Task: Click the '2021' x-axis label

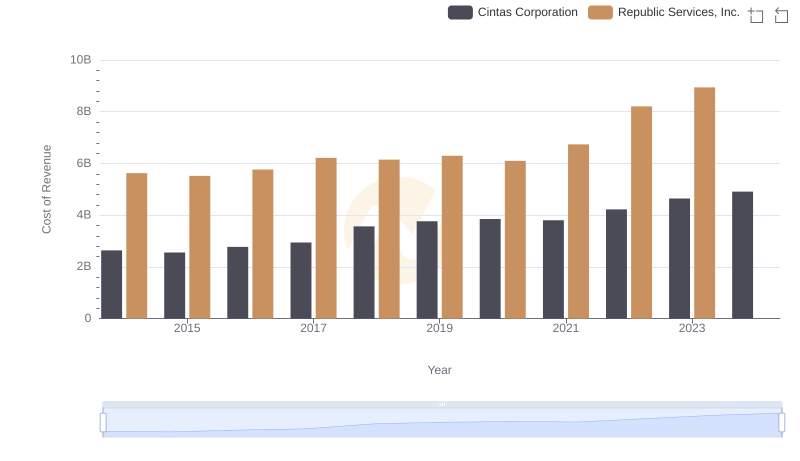Action: [566, 328]
